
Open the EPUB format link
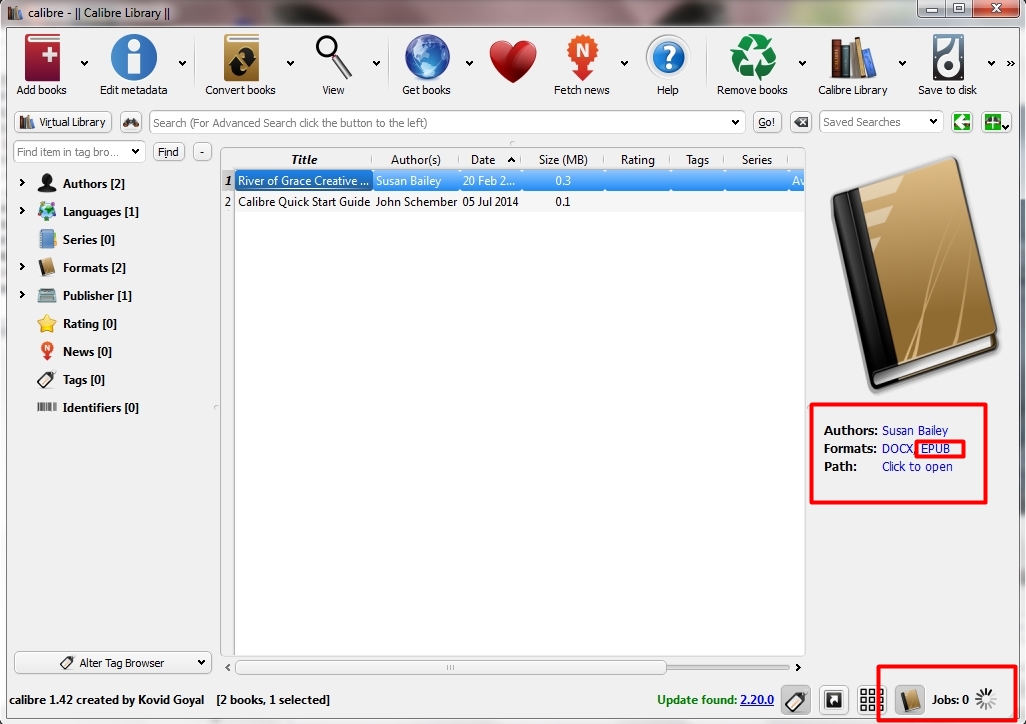click(x=935, y=449)
